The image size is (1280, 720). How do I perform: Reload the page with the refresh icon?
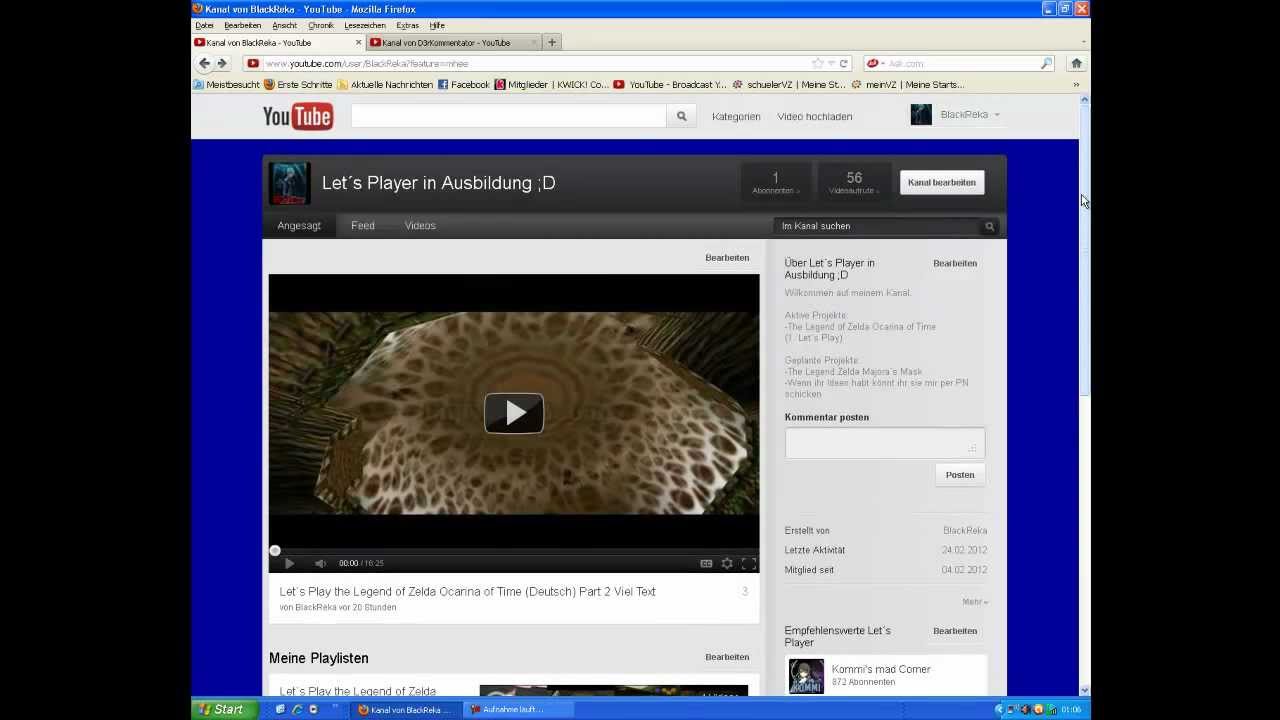[844, 63]
